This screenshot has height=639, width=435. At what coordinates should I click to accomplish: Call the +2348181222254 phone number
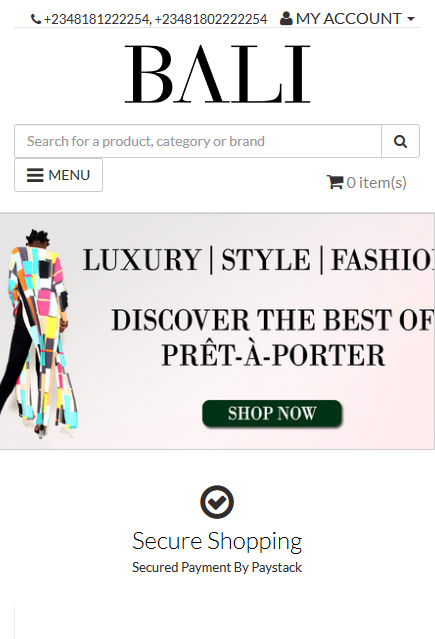[x=96, y=19]
